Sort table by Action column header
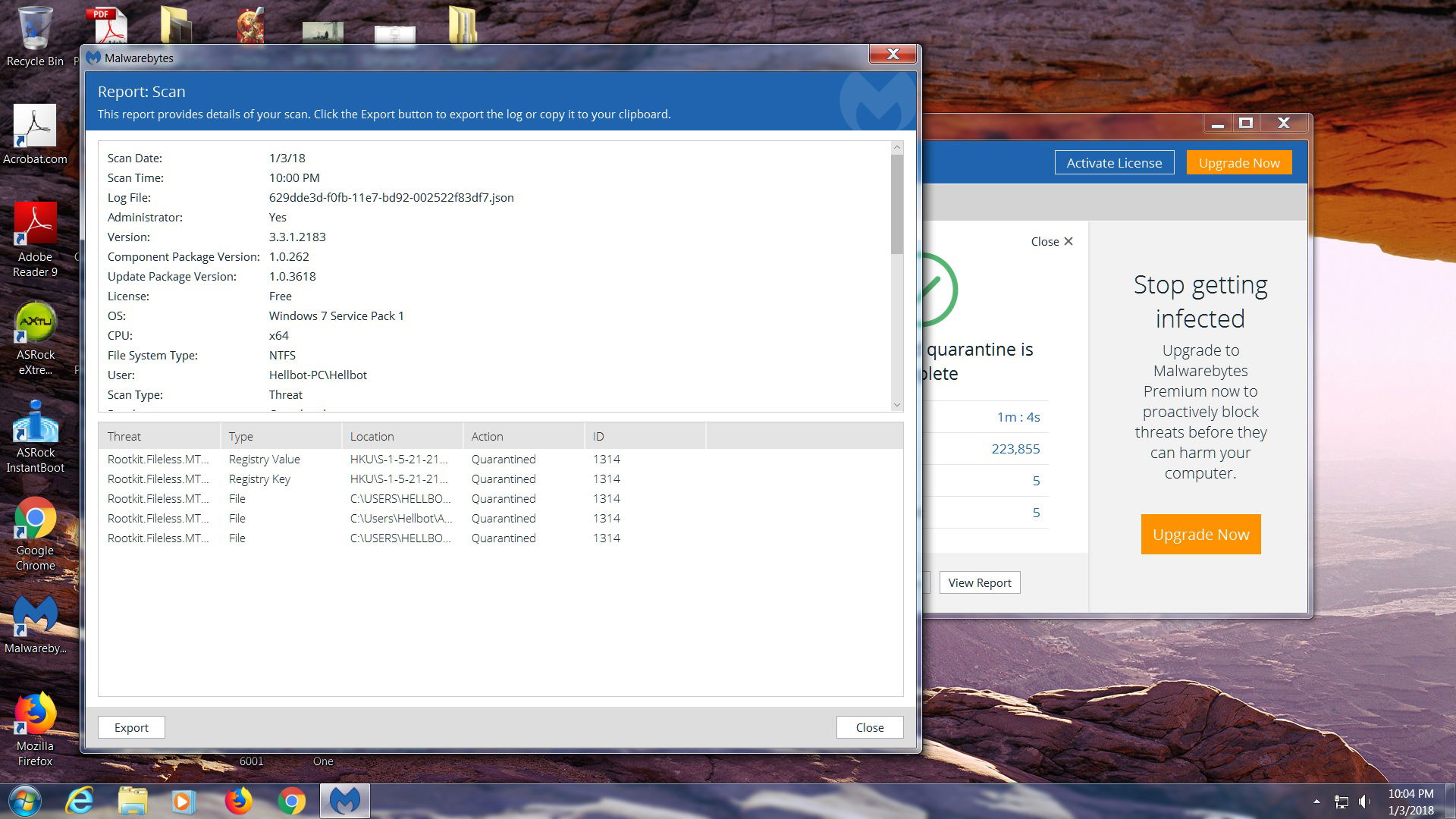1456x819 pixels. tap(523, 436)
